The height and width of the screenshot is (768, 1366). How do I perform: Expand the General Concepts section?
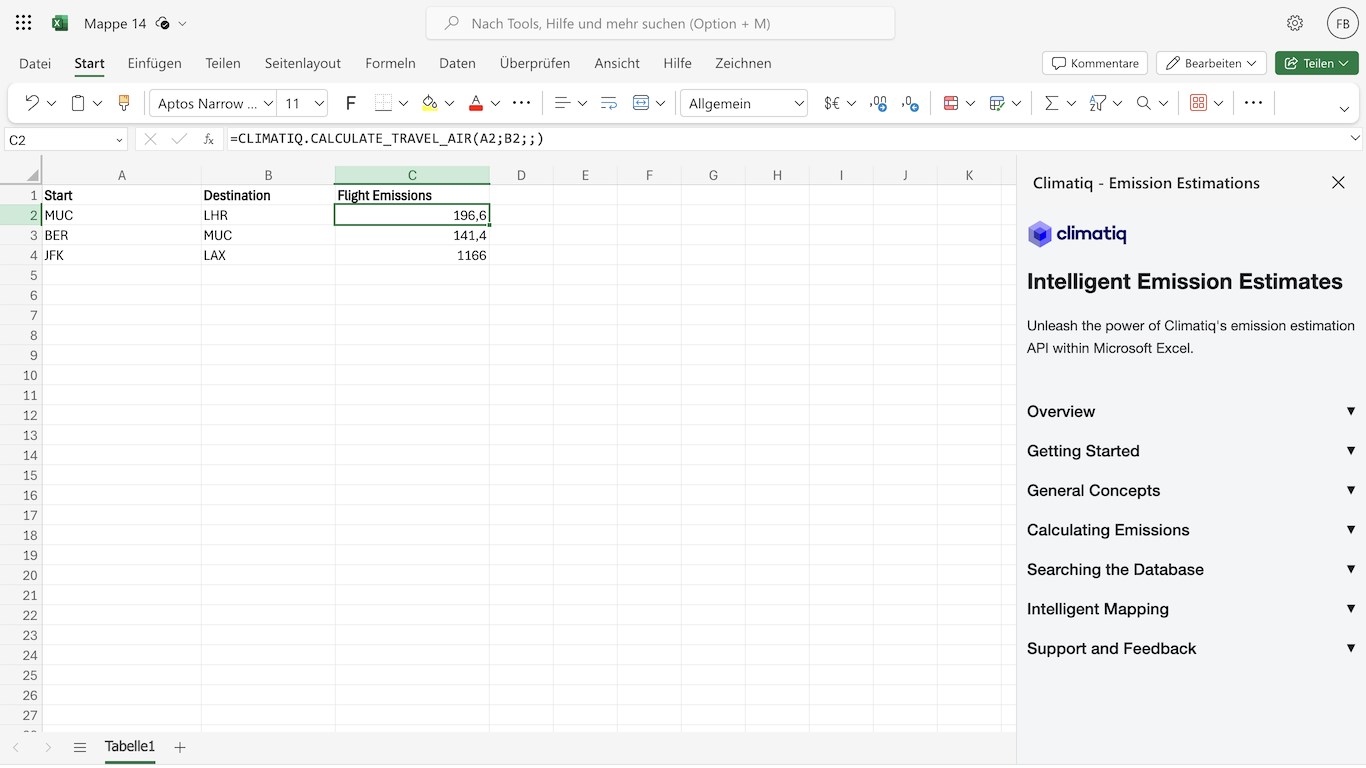(x=1191, y=490)
